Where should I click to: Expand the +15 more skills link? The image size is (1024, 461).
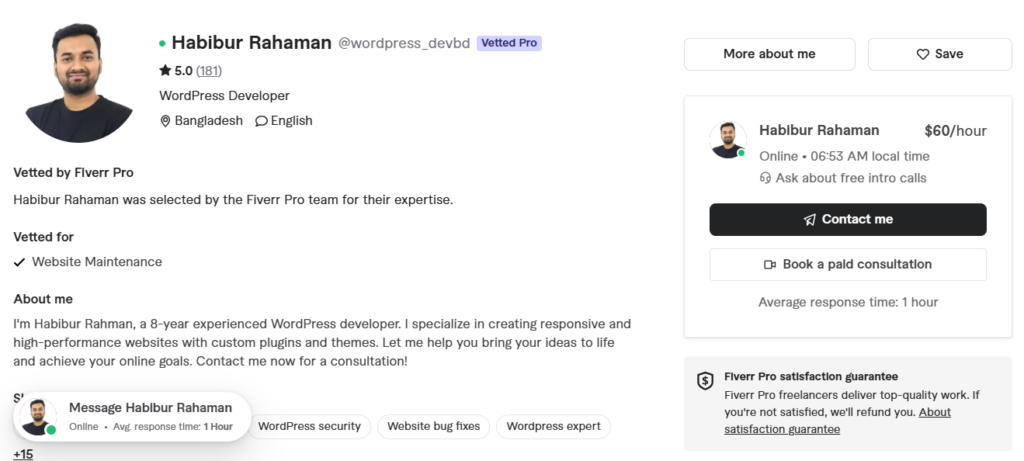(x=23, y=454)
